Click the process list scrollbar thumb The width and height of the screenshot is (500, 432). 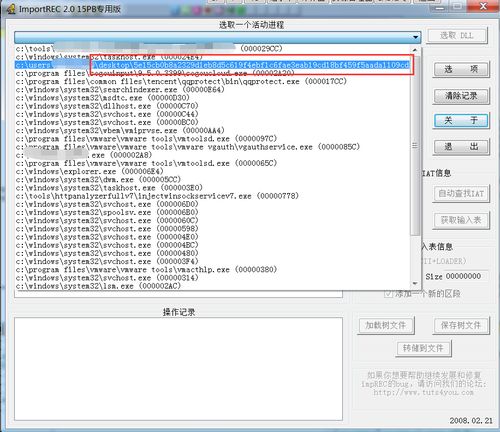(415, 145)
